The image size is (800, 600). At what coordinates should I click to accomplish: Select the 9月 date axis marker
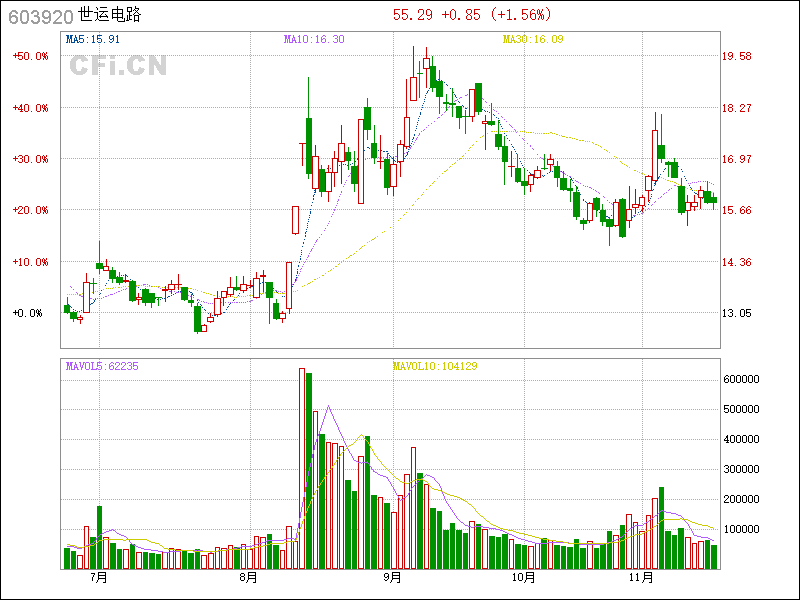pyautogui.click(x=392, y=578)
